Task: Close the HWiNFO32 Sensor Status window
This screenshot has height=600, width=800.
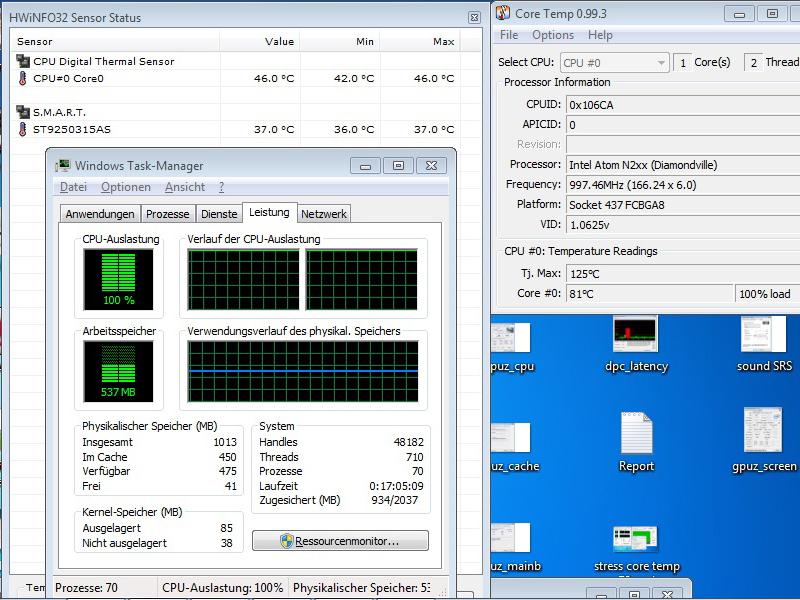Action: 474,18
